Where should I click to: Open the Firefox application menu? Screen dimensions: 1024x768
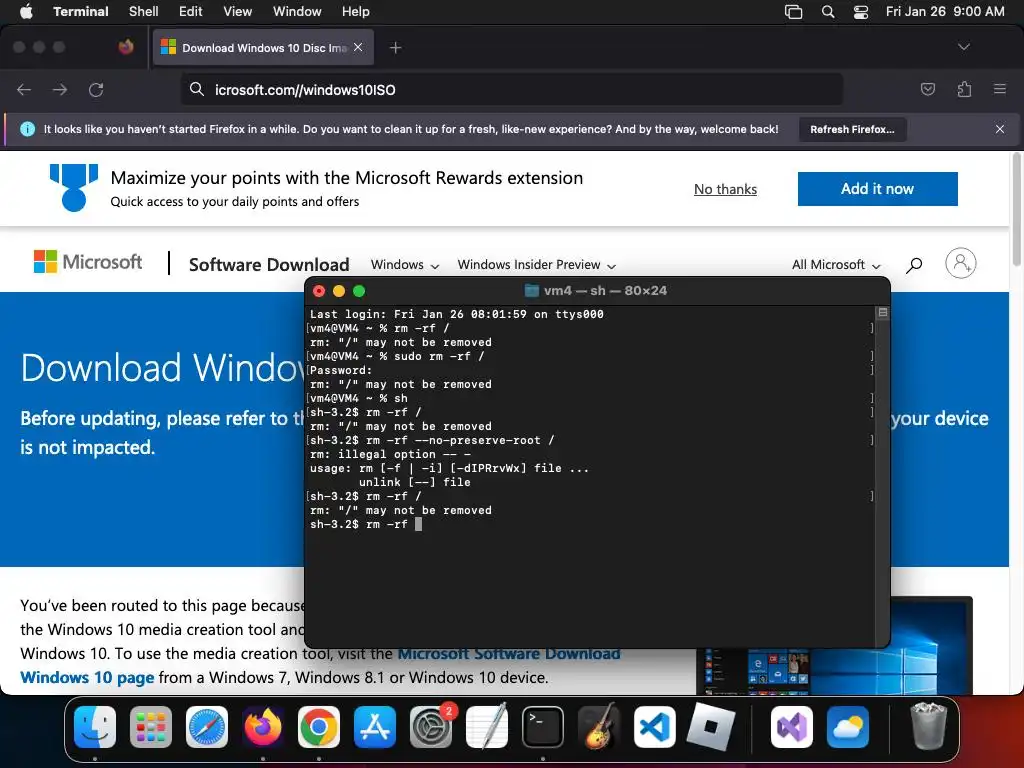1000,89
